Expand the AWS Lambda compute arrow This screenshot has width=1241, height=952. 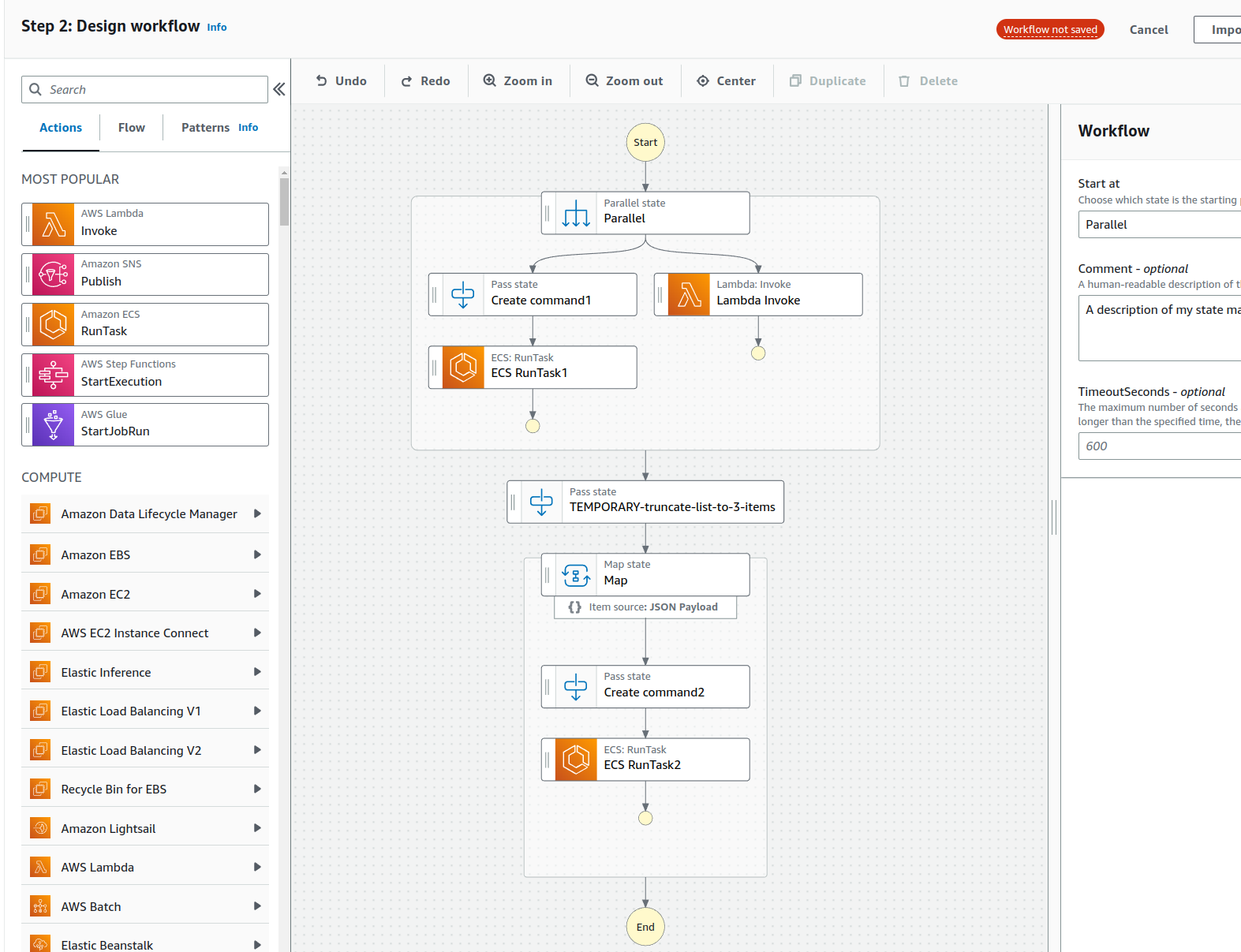point(257,867)
